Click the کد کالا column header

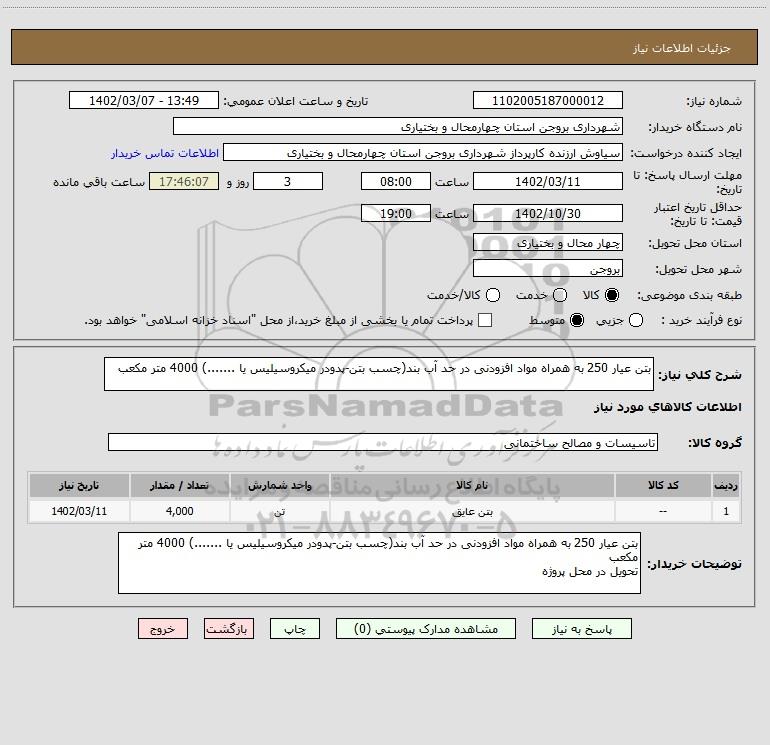[x=663, y=485]
